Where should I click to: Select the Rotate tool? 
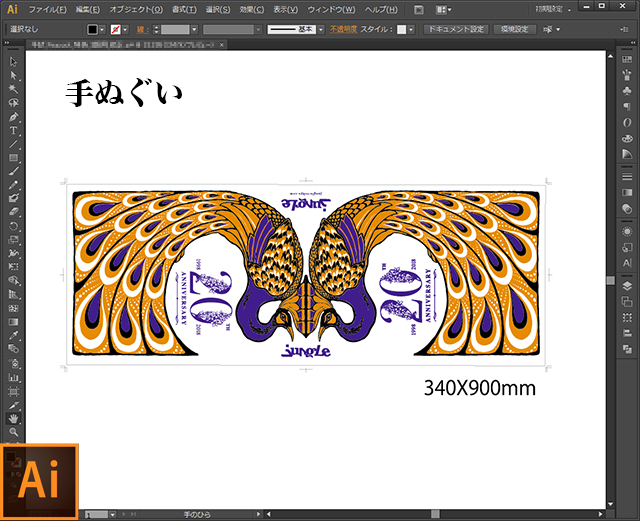tap(13, 226)
